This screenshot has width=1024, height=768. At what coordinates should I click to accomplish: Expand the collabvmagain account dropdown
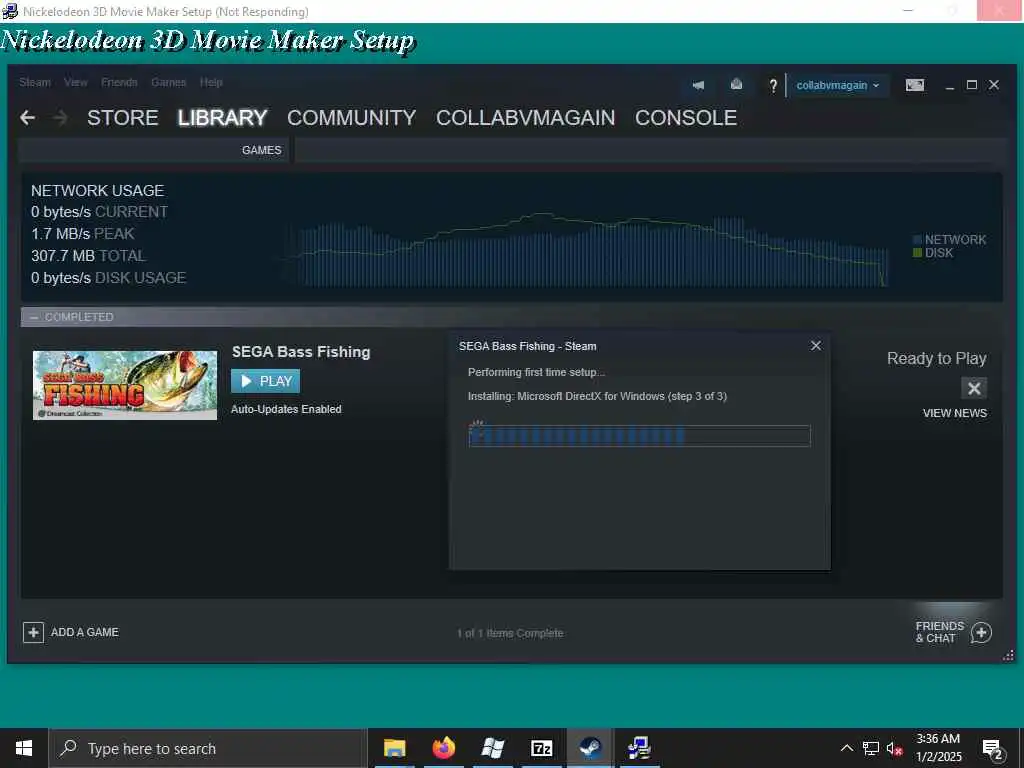tap(838, 86)
